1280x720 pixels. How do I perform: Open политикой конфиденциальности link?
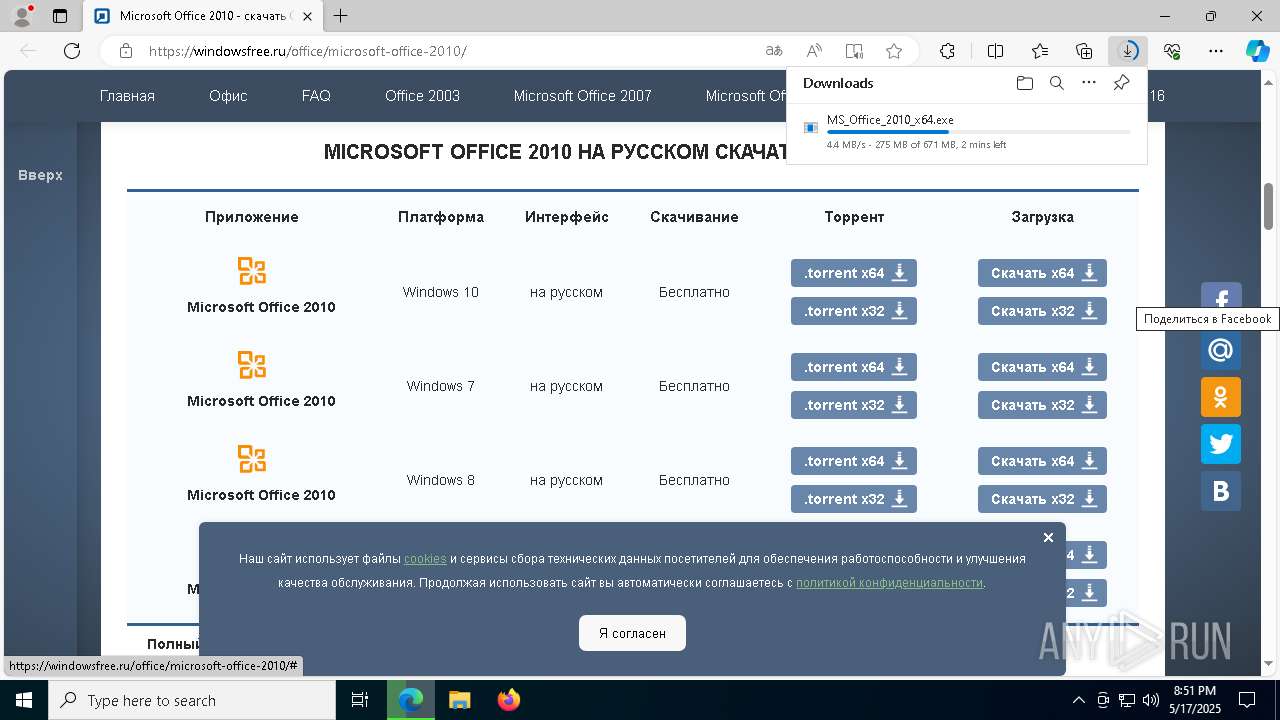[x=889, y=582]
